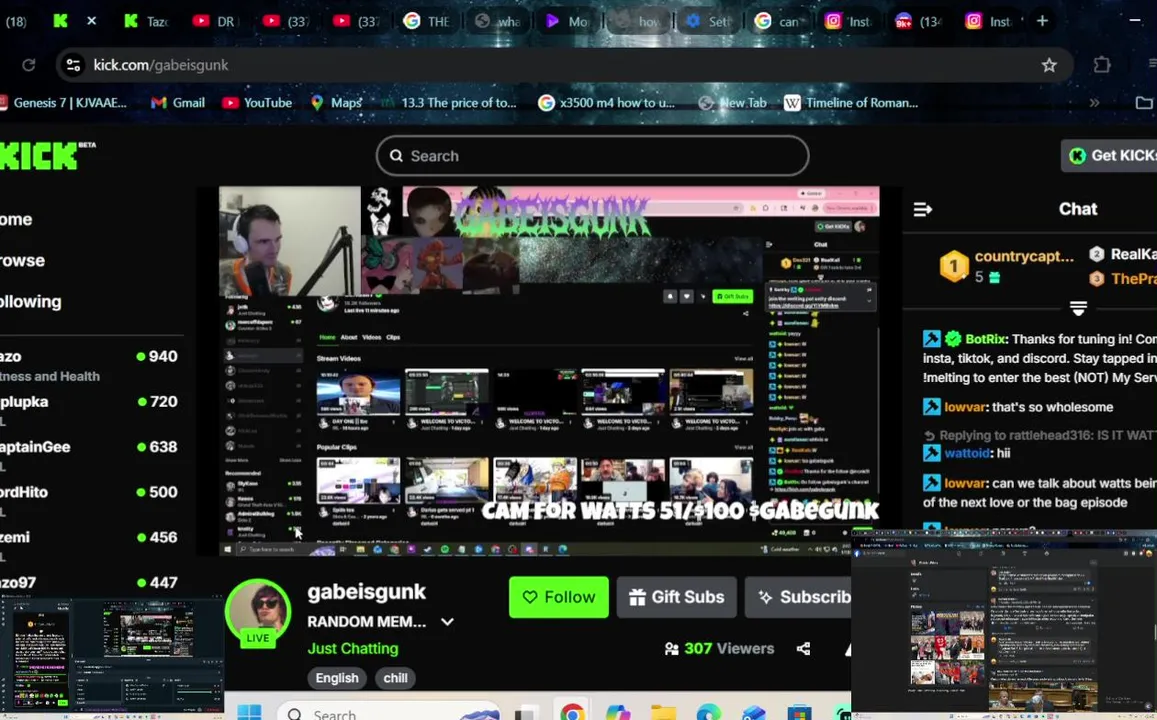
Task: Switch to the (134 tab
Action: pyautogui.click(x=919, y=21)
